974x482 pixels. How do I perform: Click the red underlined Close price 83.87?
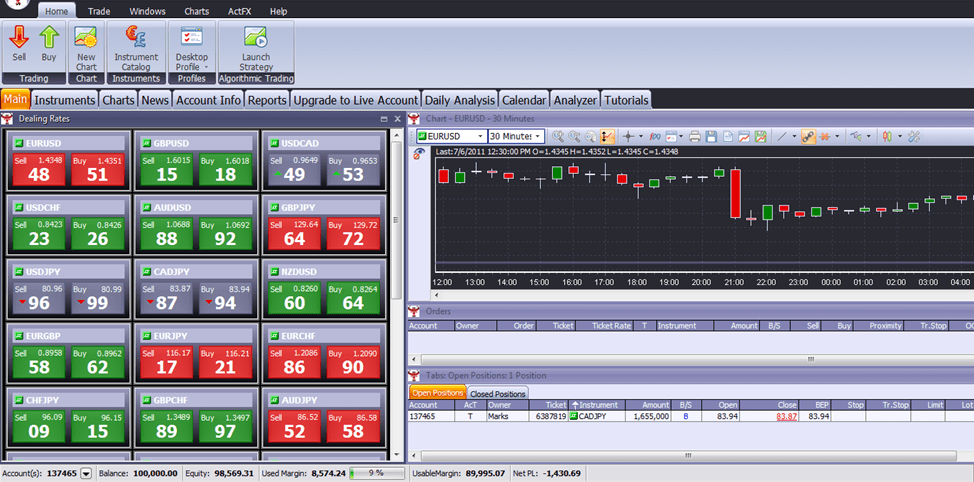[x=786, y=416]
